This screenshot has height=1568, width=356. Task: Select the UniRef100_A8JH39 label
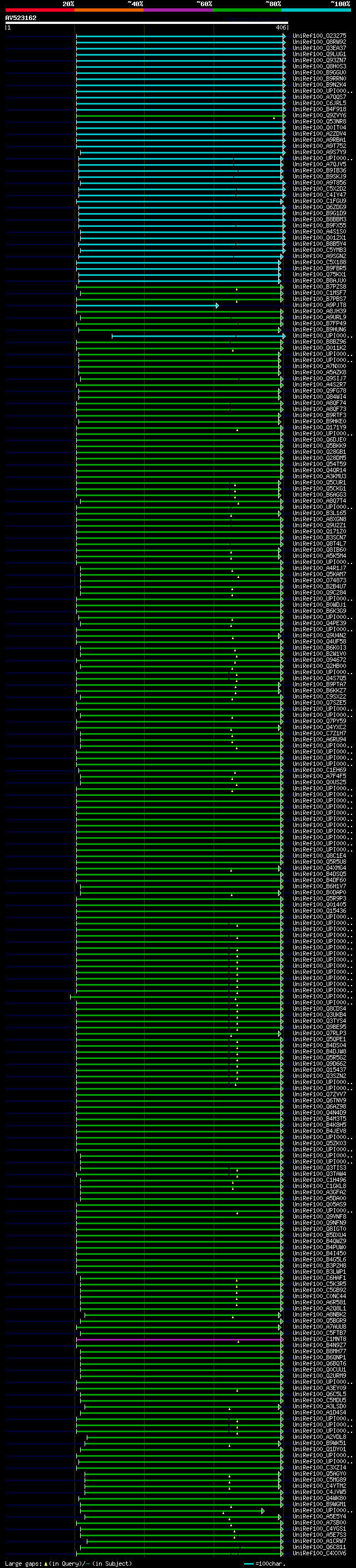tap(319, 311)
